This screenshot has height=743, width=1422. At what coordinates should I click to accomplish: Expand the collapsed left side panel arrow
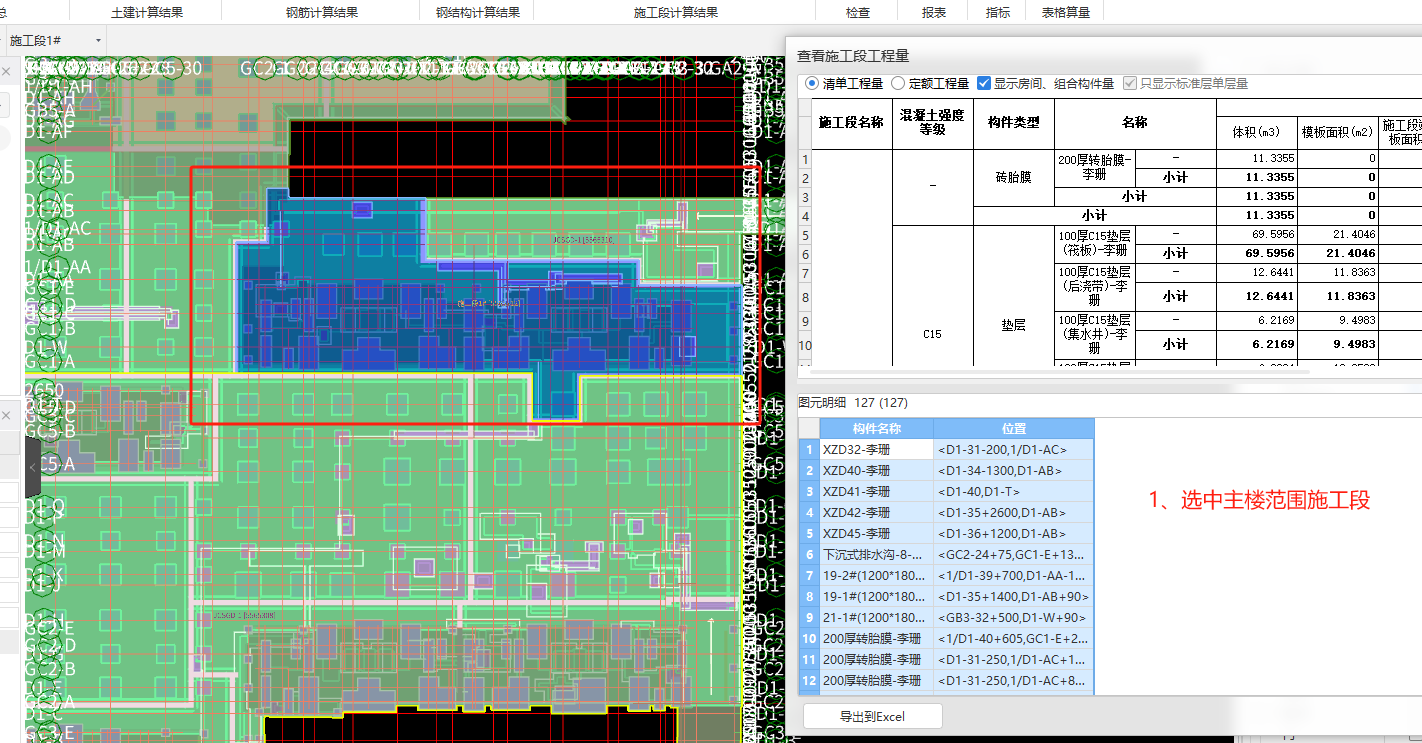click(x=32, y=467)
